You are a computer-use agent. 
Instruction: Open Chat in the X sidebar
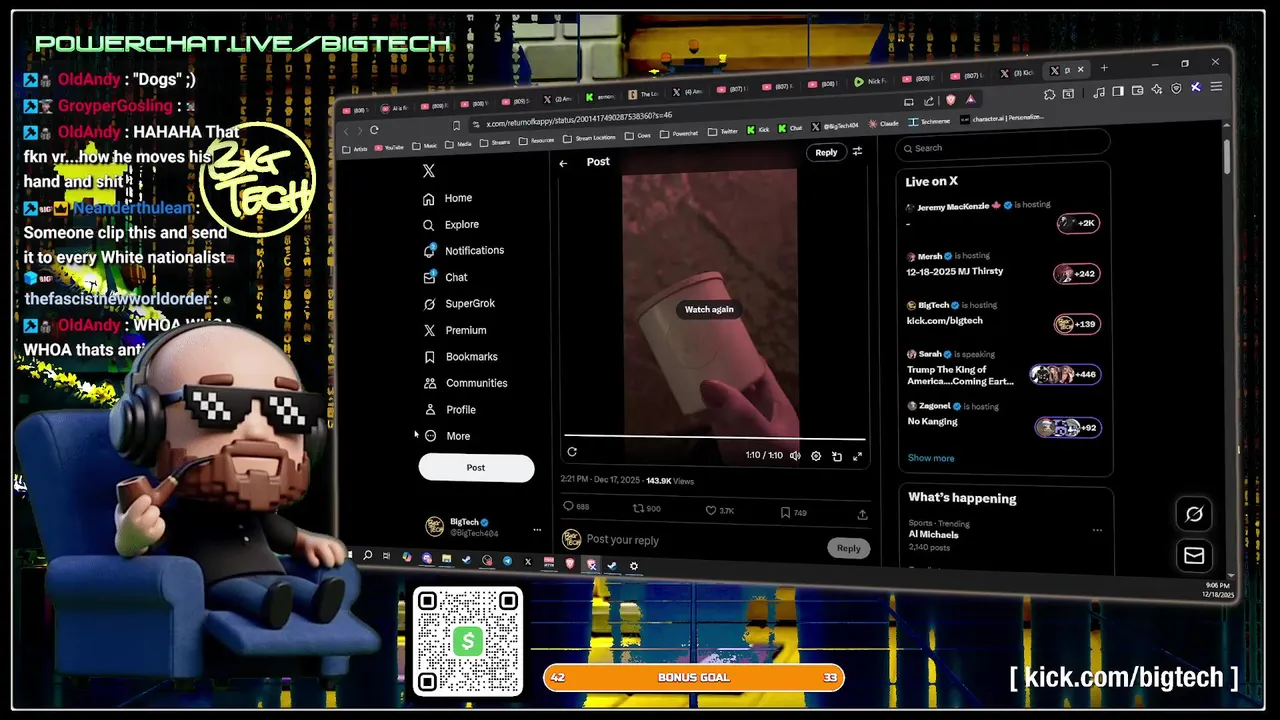(x=445, y=277)
